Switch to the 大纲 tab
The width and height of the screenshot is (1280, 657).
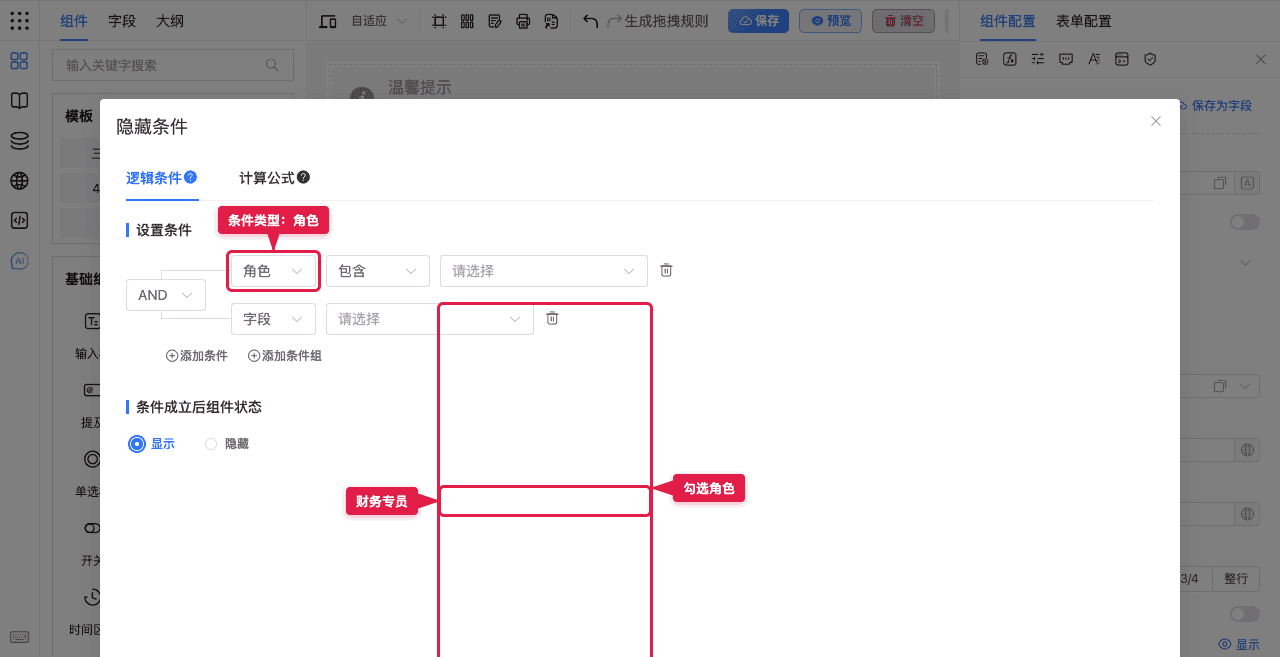(170, 21)
